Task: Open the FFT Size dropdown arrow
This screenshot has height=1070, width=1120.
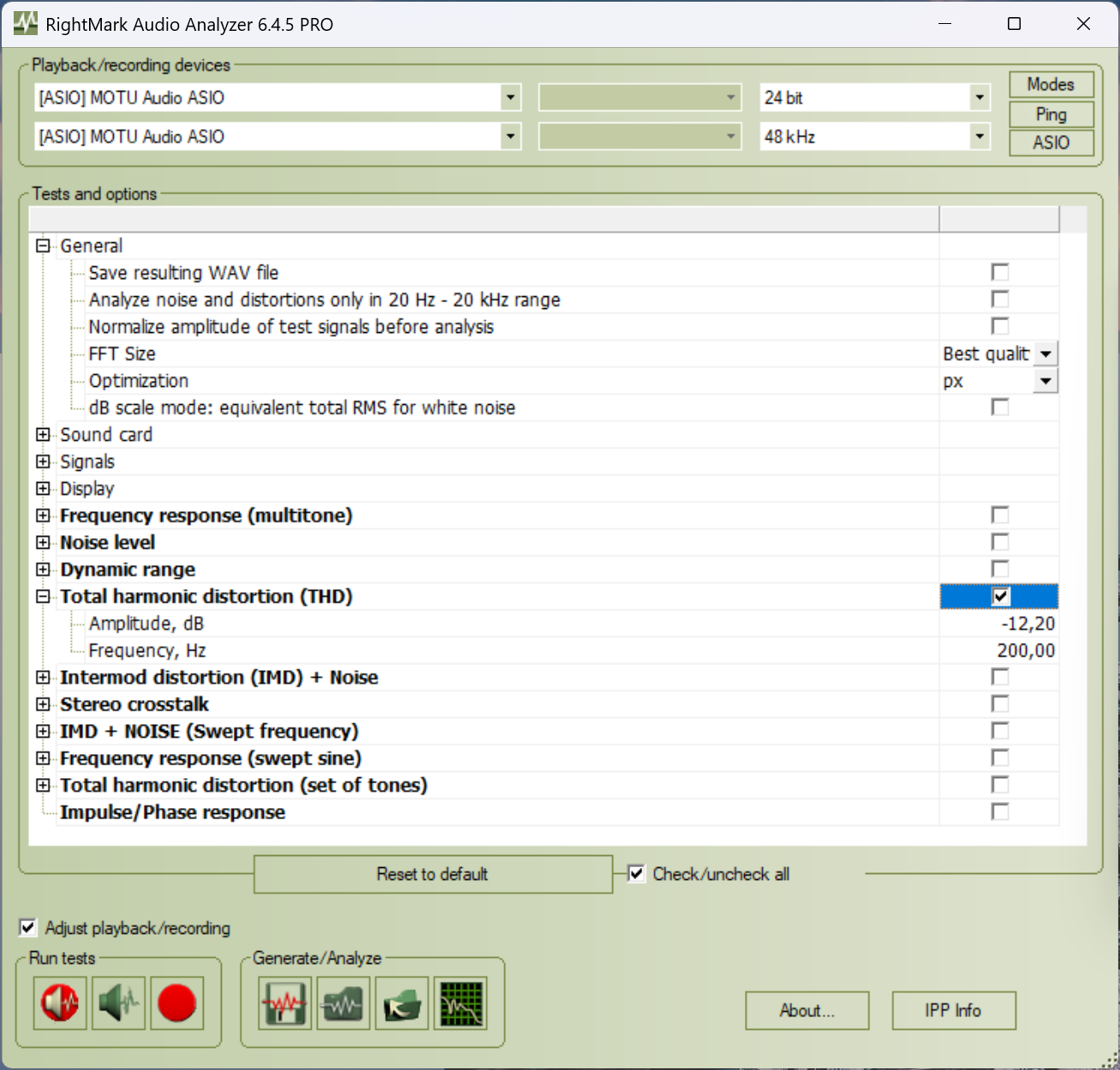Action: 1046,354
